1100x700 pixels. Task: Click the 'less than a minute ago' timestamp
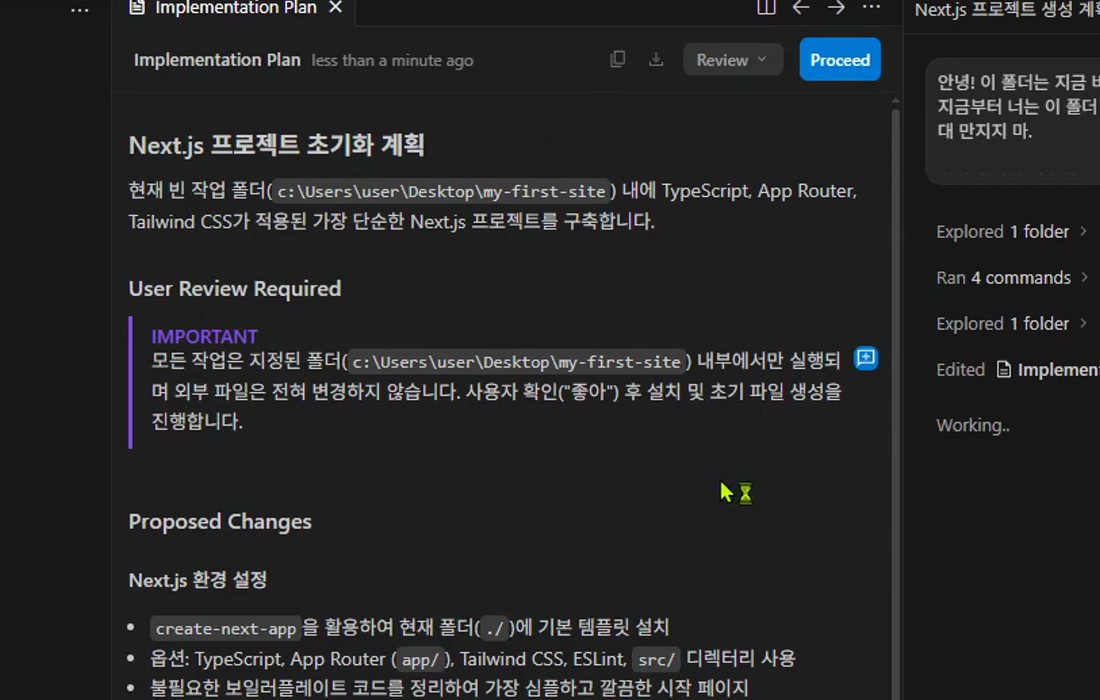392,61
